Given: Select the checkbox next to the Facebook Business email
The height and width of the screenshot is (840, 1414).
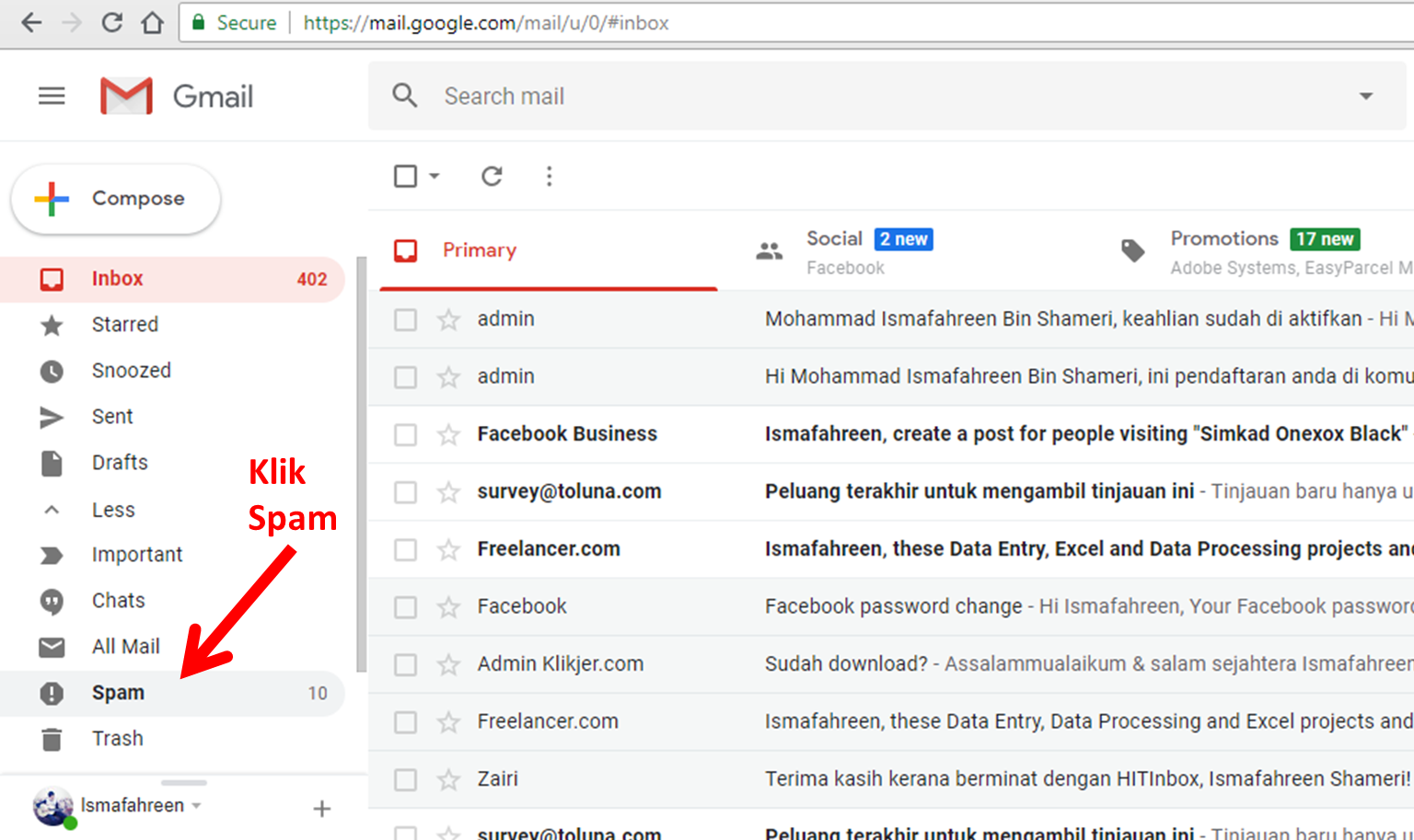Looking at the screenshot, I should tap(405, 433).
